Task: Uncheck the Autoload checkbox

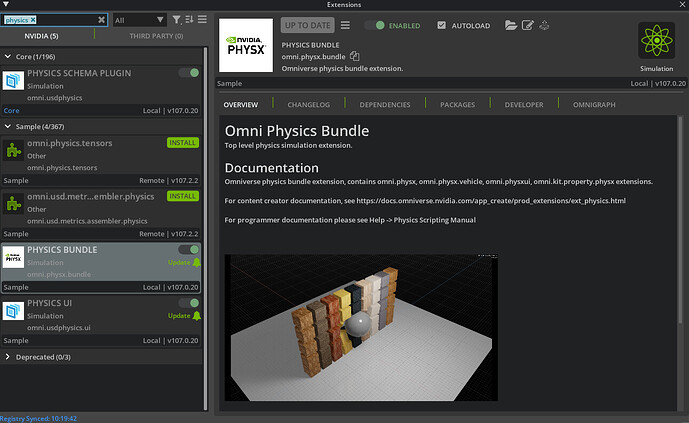Action: click(x=443, y=25)
